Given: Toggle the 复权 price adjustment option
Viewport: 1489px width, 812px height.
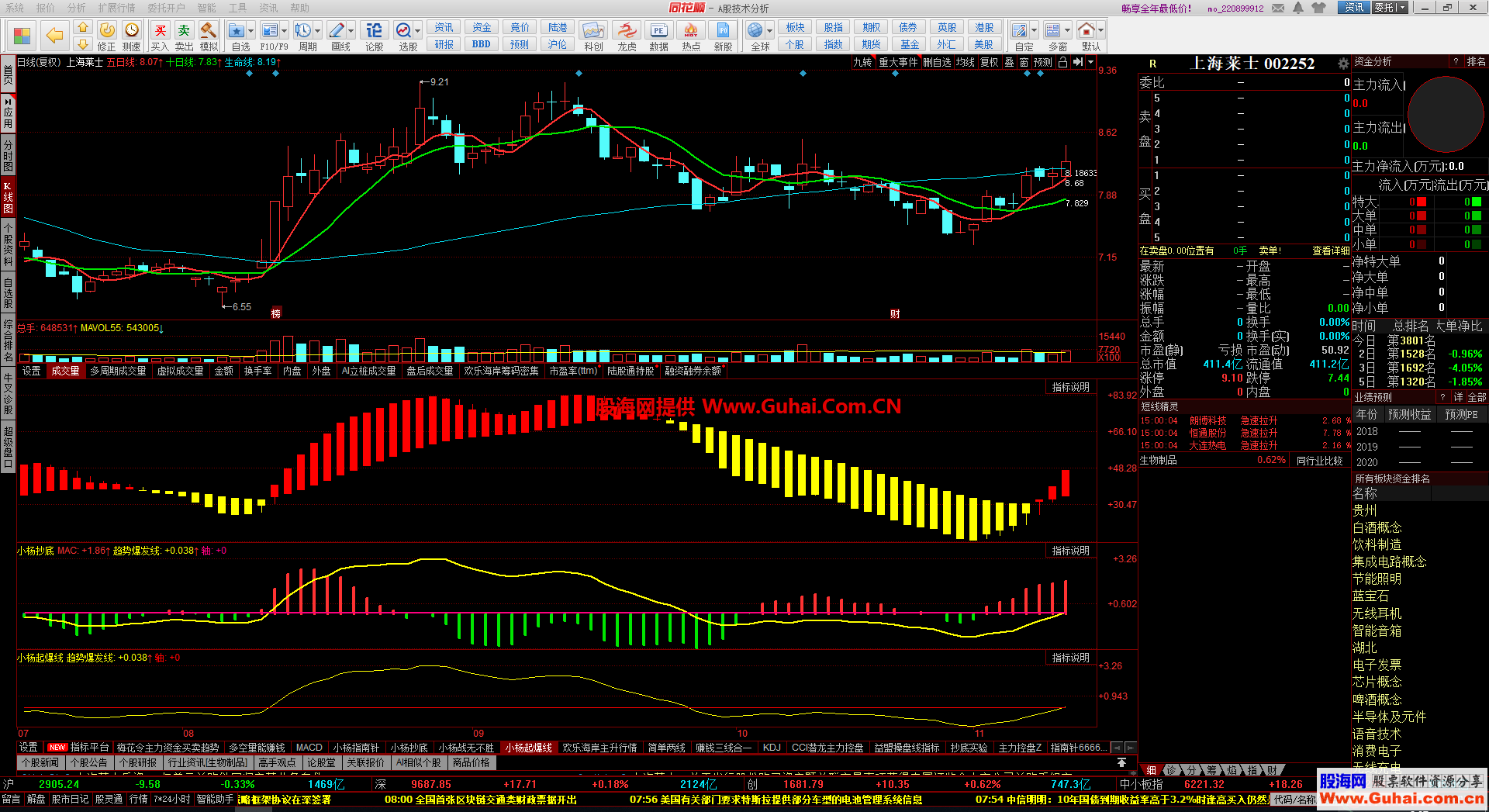Looking at the screenshot, I should point(990,63).
